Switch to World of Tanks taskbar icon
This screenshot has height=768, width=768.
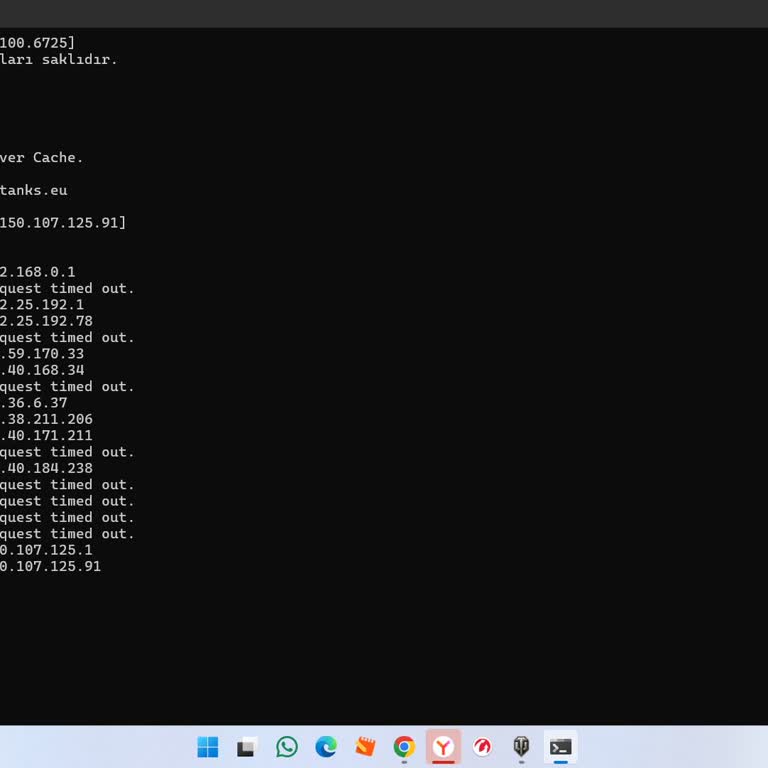click(521, 747)
